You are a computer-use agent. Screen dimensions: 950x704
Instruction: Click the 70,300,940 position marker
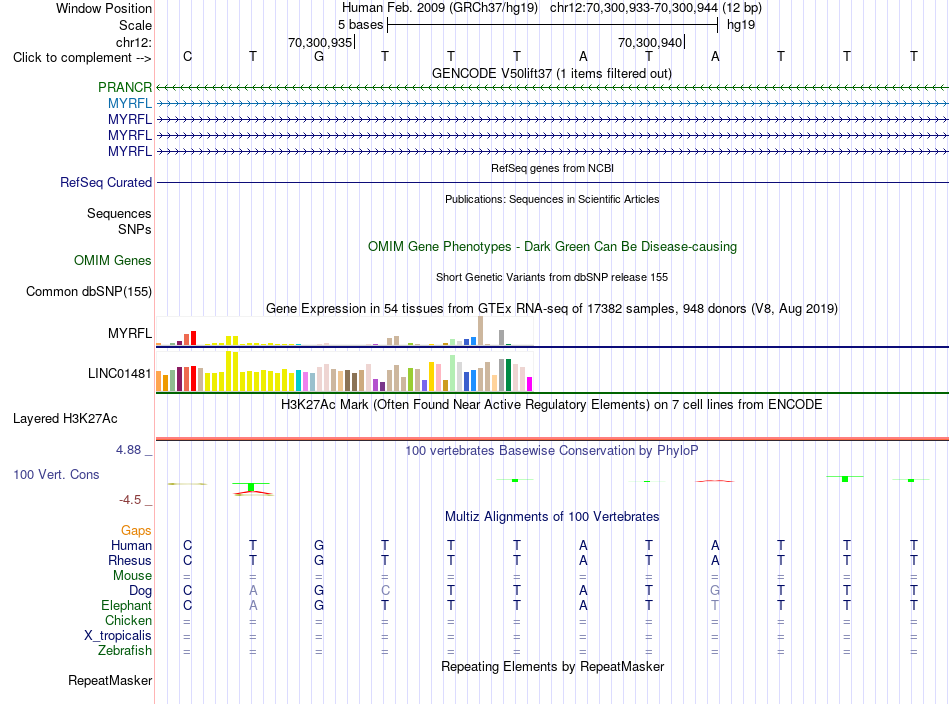pos(650,42)
